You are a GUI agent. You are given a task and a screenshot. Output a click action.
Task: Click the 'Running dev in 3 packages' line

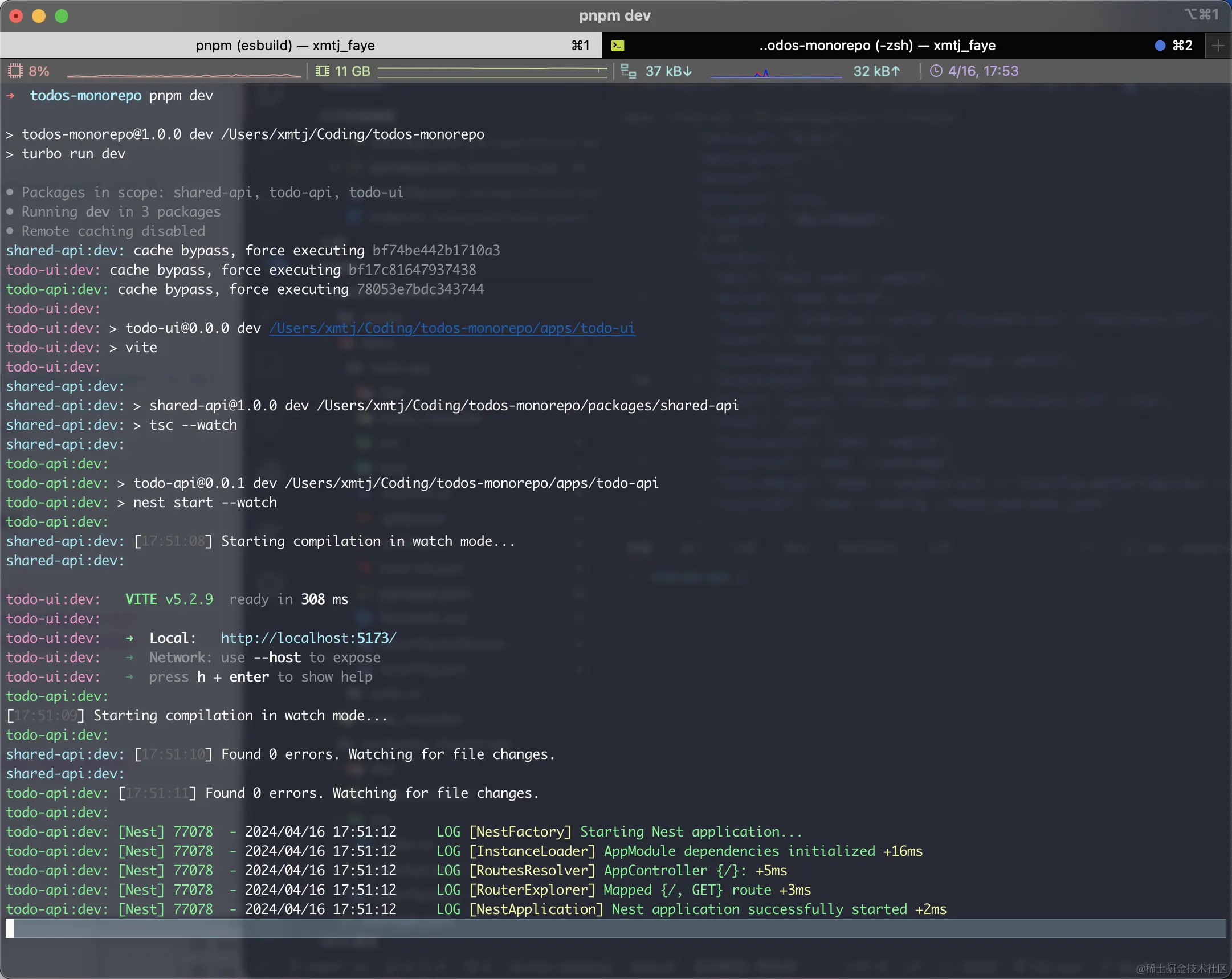(x=113, y=212)
